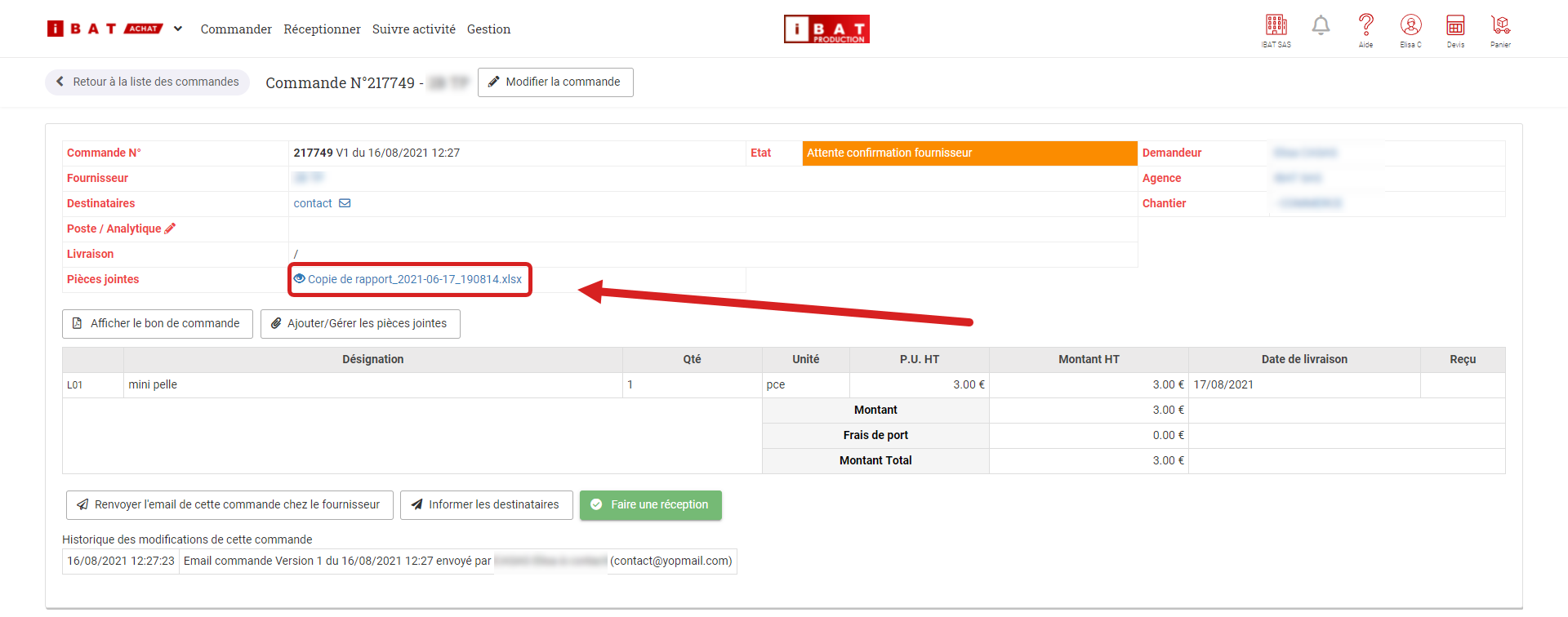Screen dimensions: 1568x617
Task: Open the Panier cart icon
Action: [x=1500, y=26]
